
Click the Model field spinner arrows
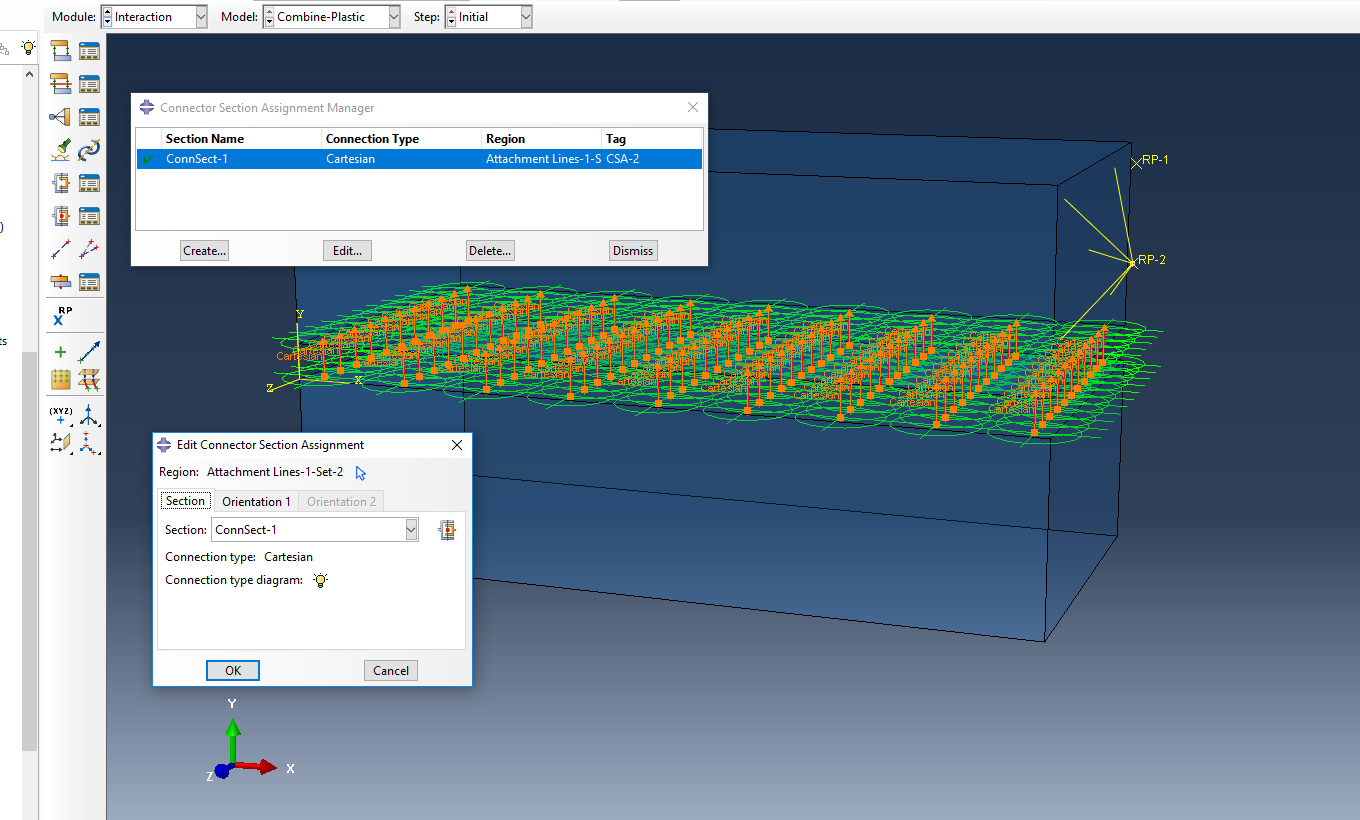(x=269, y=17)
